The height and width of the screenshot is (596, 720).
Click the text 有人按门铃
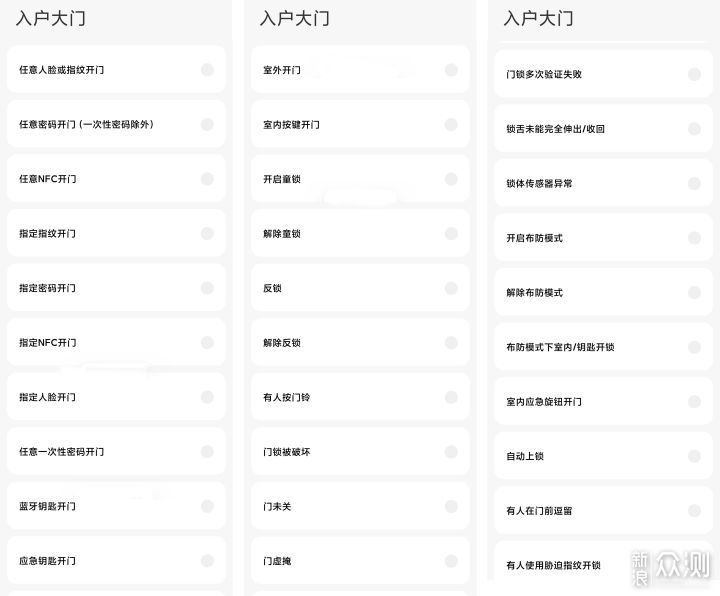click(x=287, y=397)
